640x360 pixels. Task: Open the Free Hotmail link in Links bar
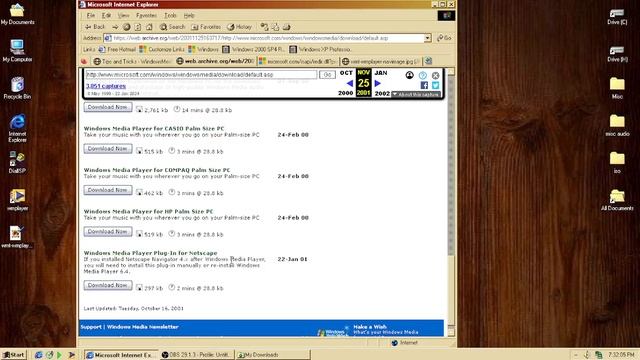pyautogui.click(x=117, y=49)
